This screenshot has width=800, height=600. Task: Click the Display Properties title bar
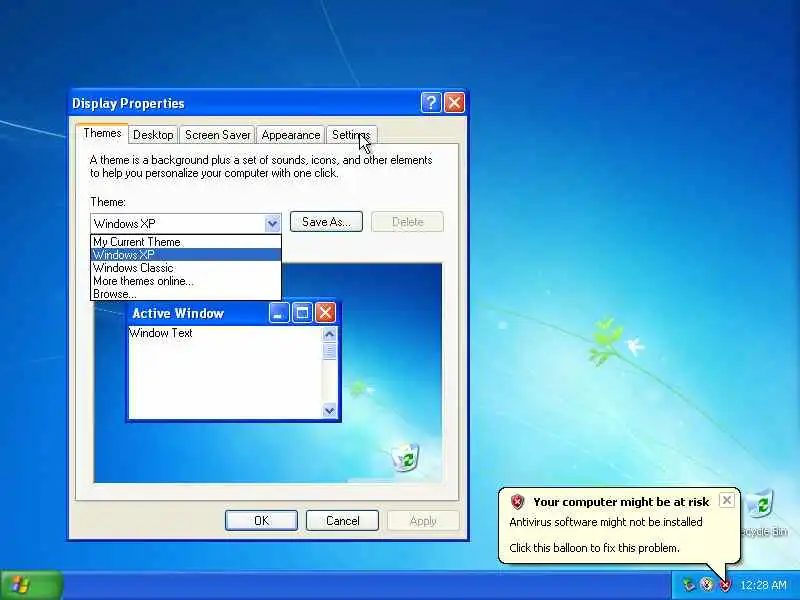pos(268,103)
